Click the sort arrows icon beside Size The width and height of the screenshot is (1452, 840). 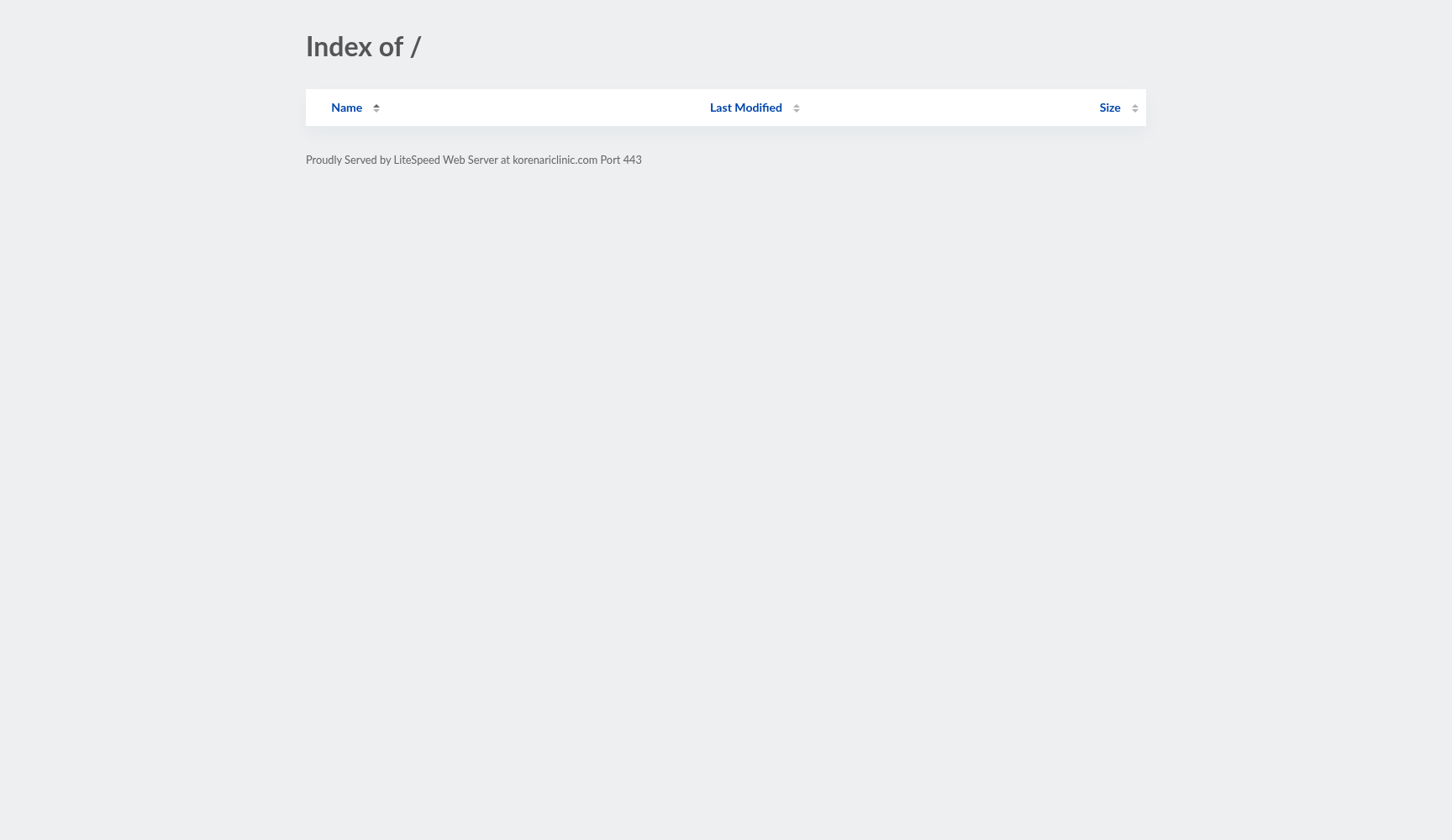(x=1134, y=108)
